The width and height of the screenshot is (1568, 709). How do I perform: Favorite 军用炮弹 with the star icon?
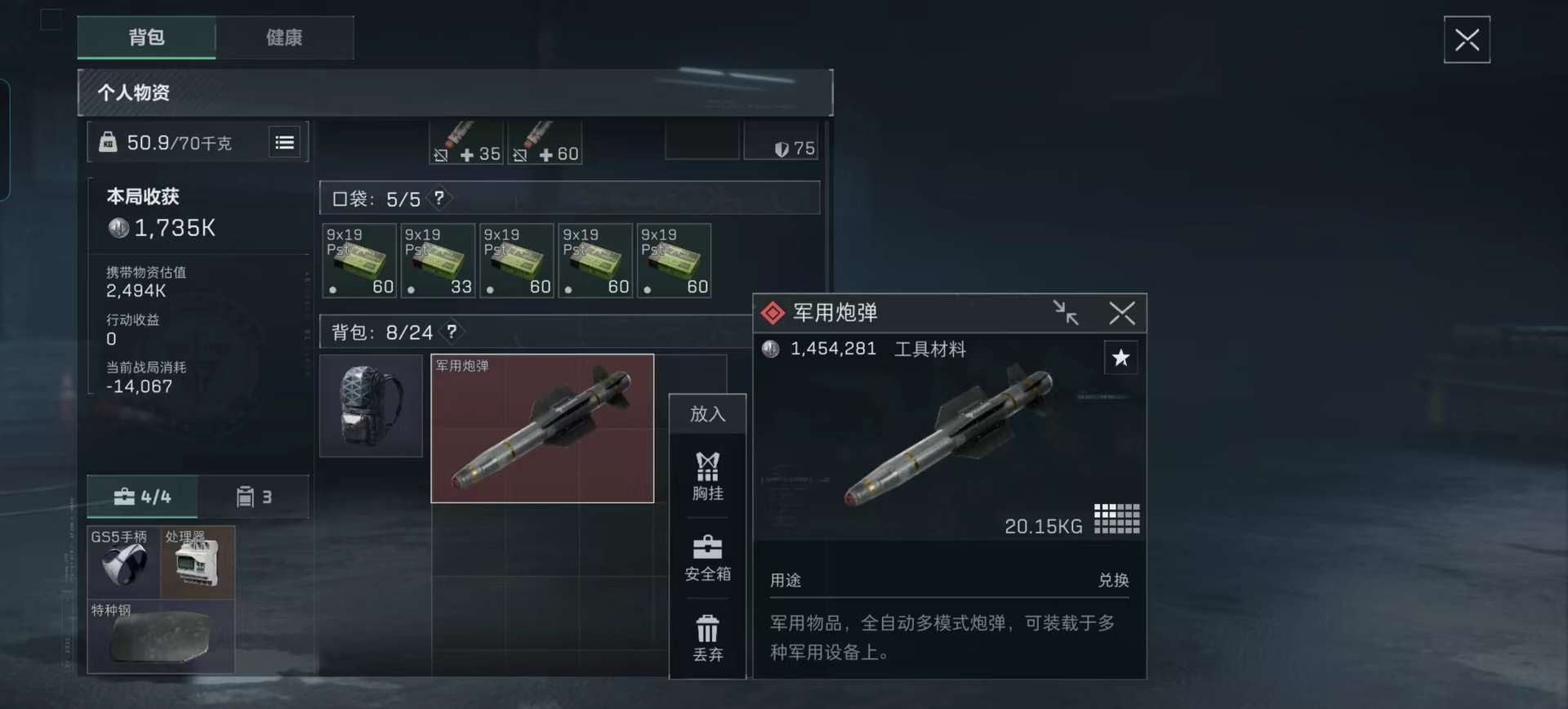(1120, 358)
